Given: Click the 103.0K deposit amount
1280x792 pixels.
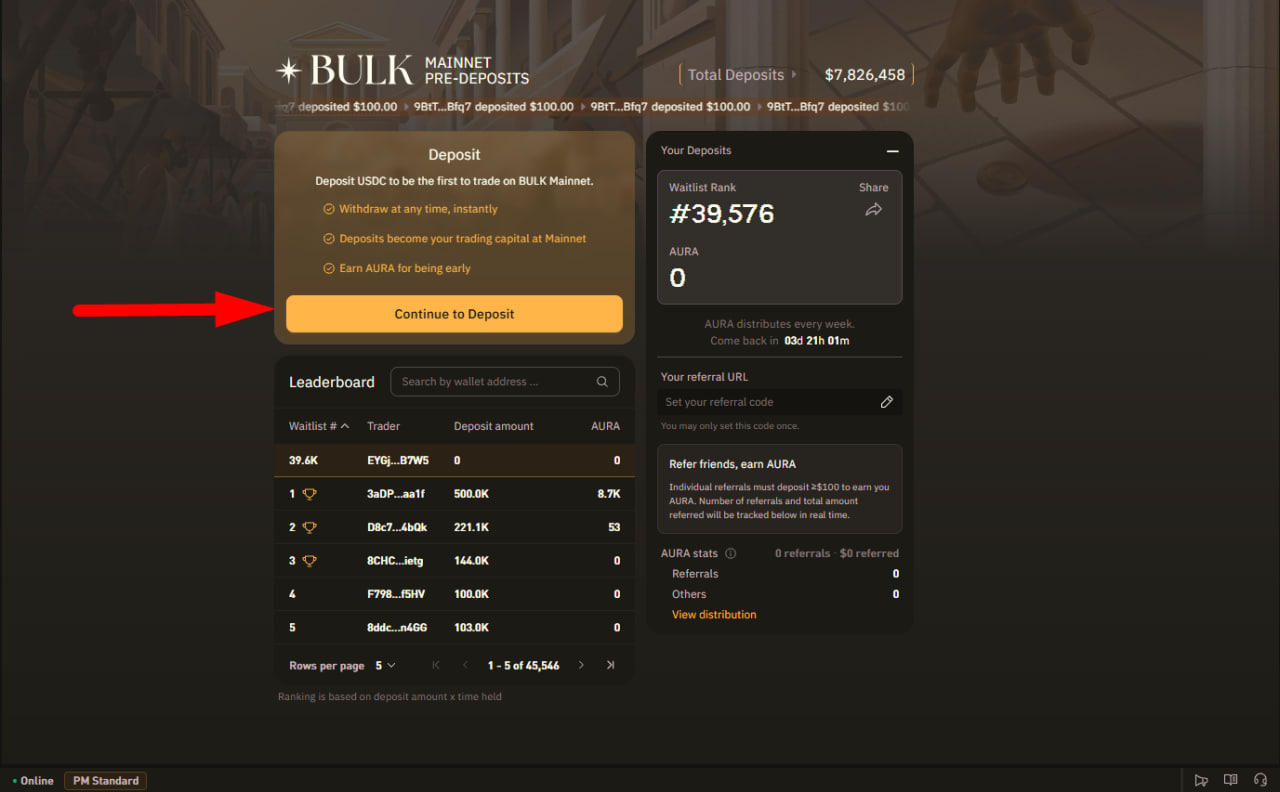Looking at the screenshot, I should coord(471,628).
